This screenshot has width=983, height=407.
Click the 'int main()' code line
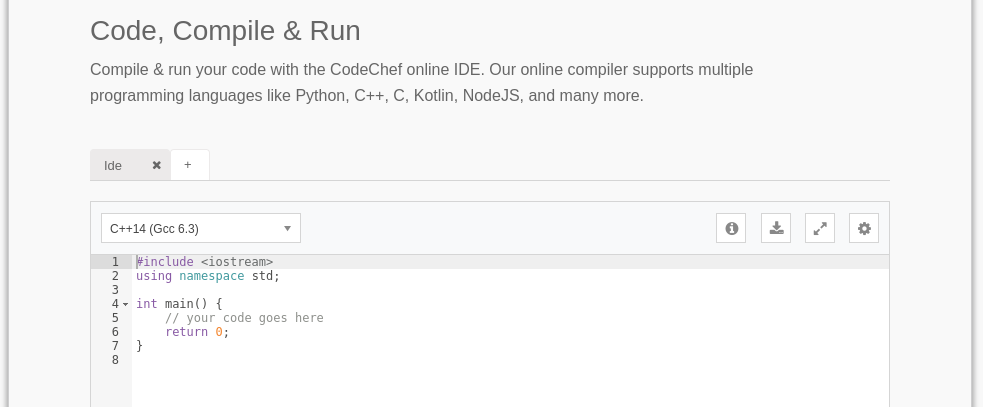(x=178, y=304)
